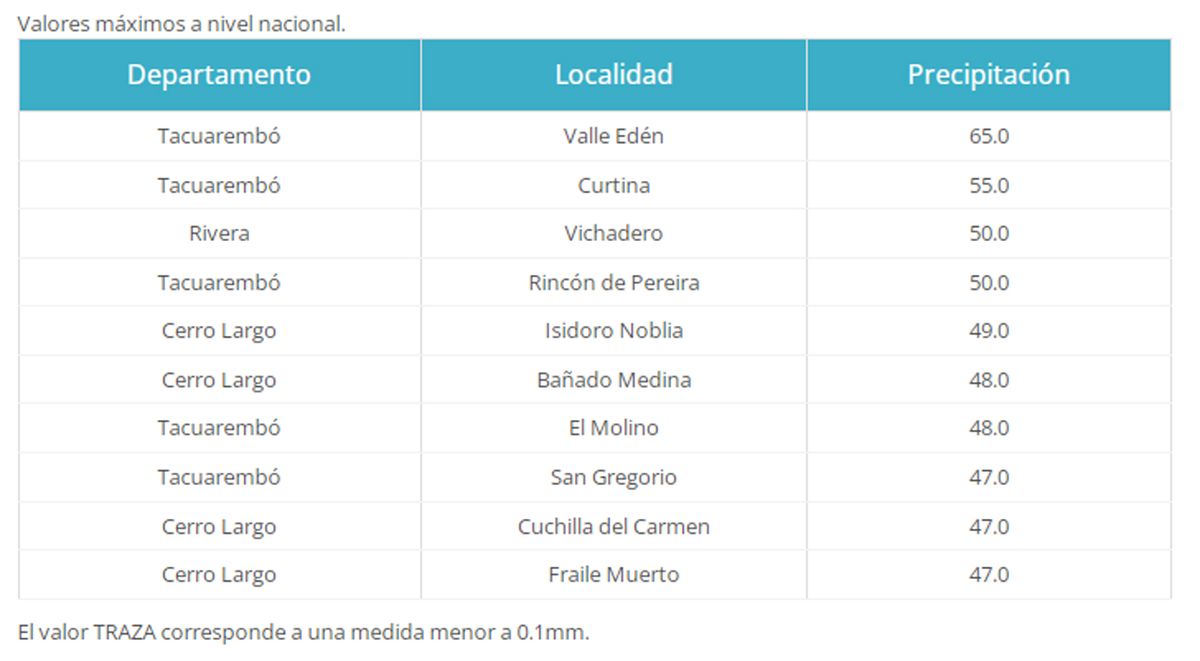Click the Localidad column header
Image resolution: width=1200 pixels, height=661 pixels.
613,75
